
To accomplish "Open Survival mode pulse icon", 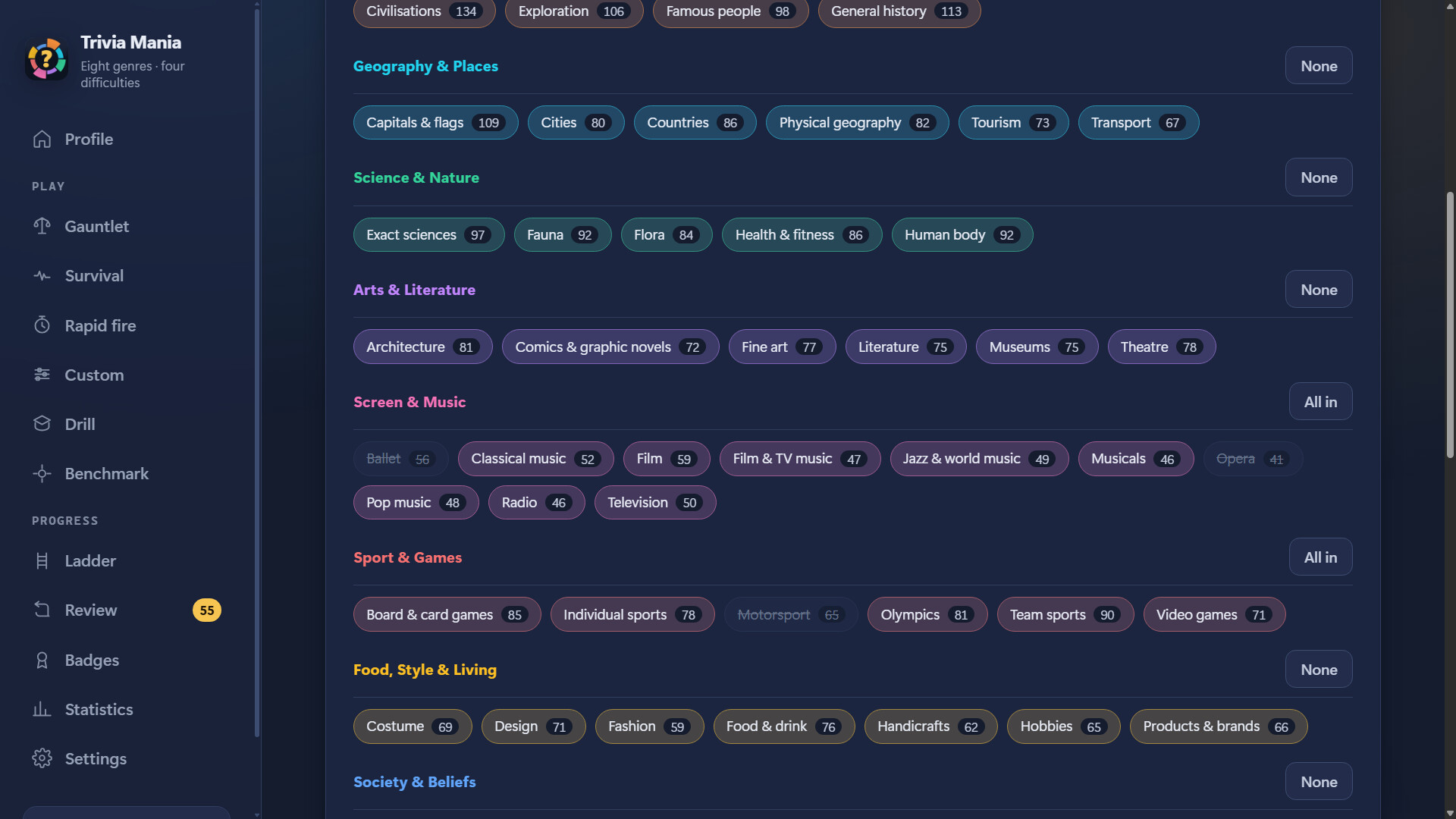I will click(x=42, y=276).
